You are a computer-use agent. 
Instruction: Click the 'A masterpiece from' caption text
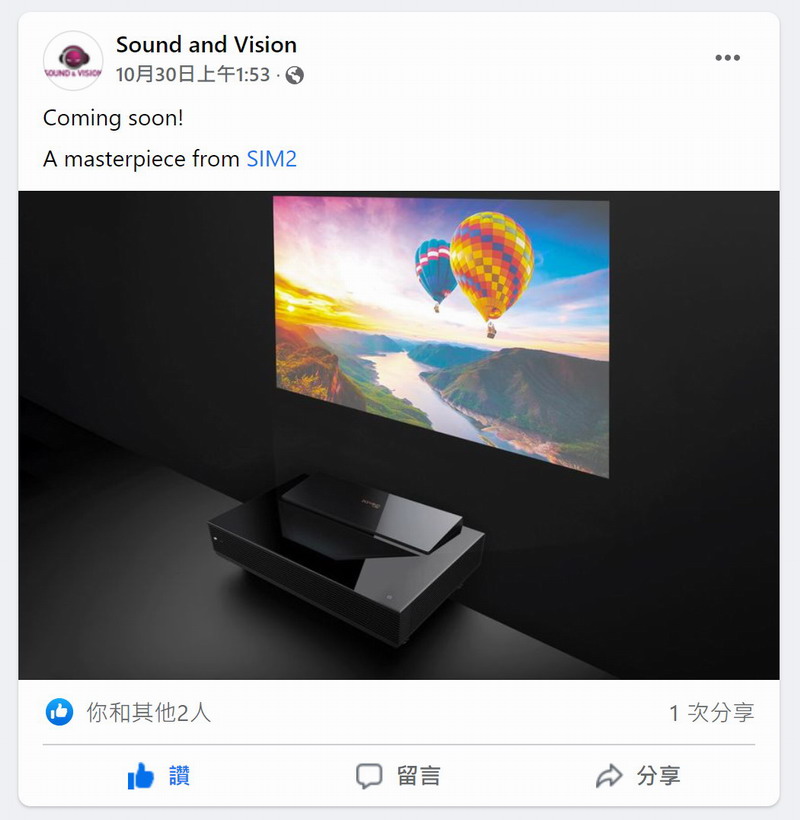(141, 158)
